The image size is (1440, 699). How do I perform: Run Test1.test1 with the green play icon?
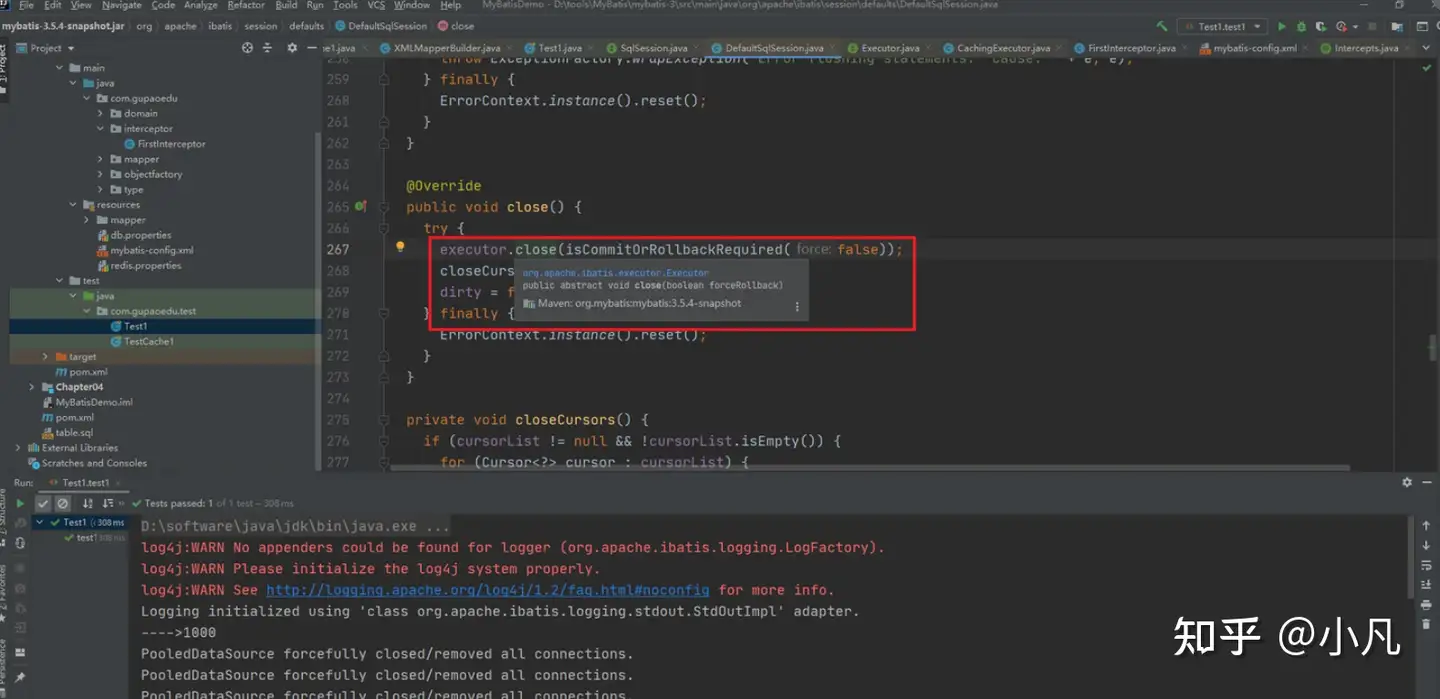1282,27
